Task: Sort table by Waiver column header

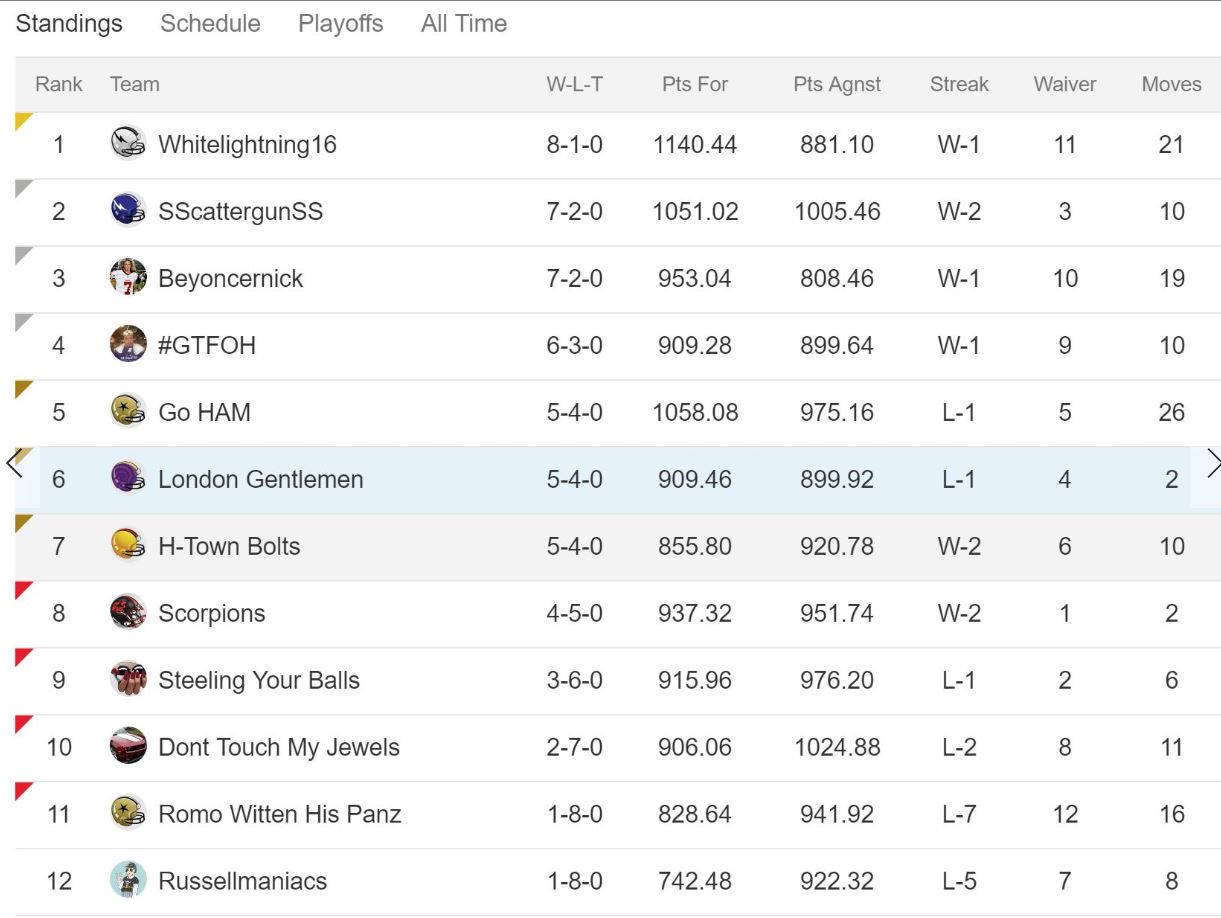Action: click(1065, 84)
